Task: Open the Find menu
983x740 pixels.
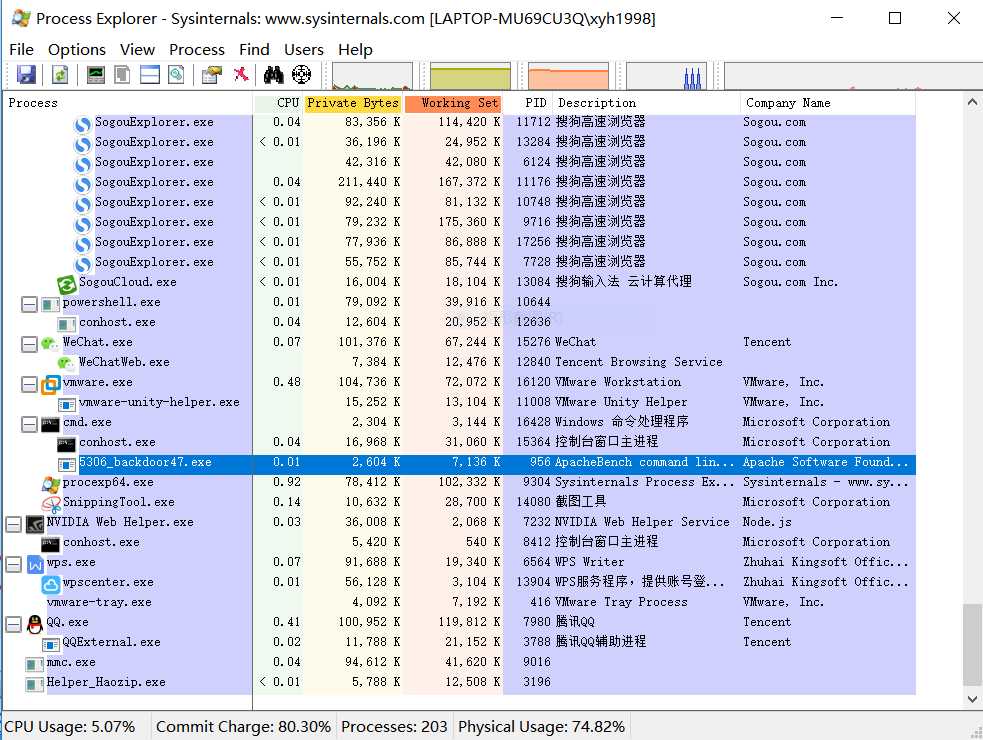Action: (x=254, y=50)
